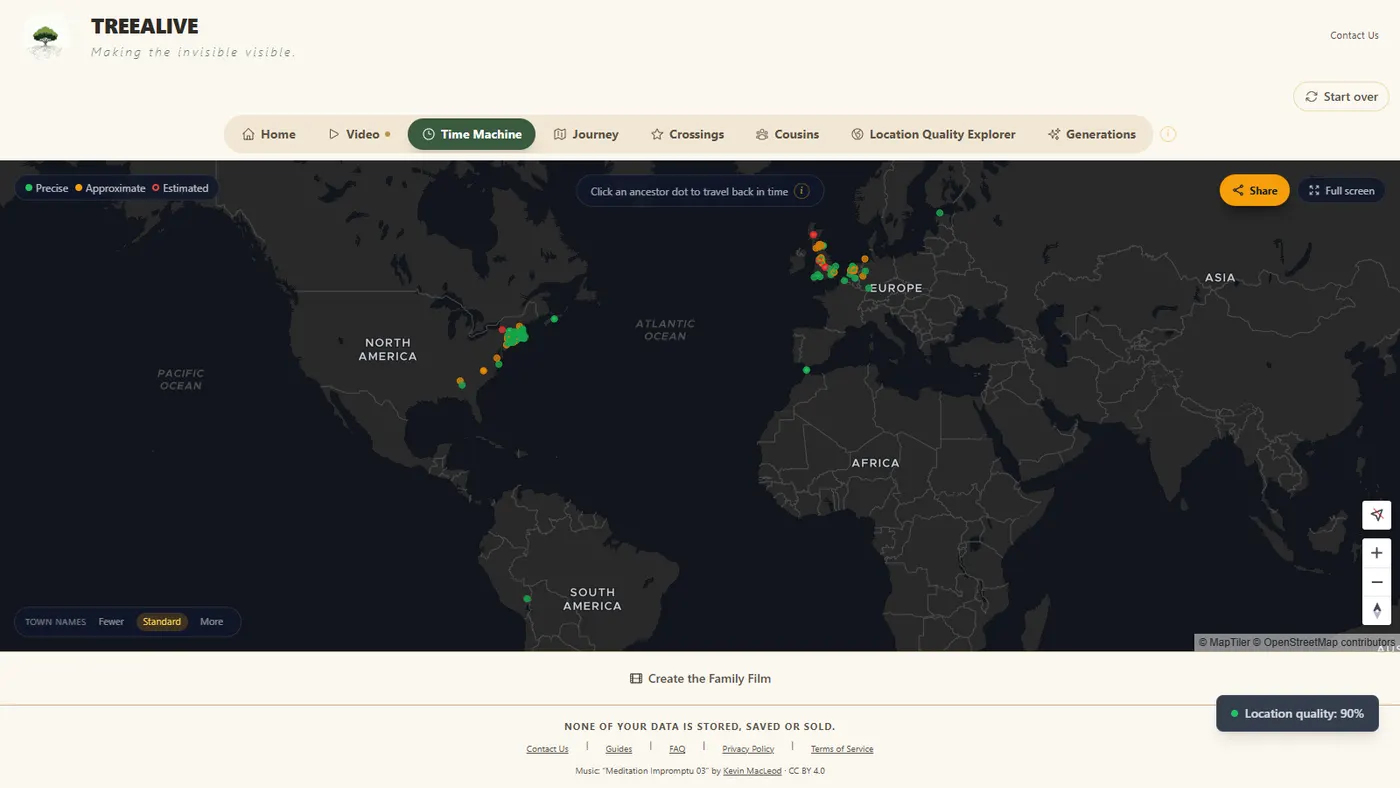Open the Privacy Policy link
Viewport: 1400px width, 788px height.
[x=748, y=749]
